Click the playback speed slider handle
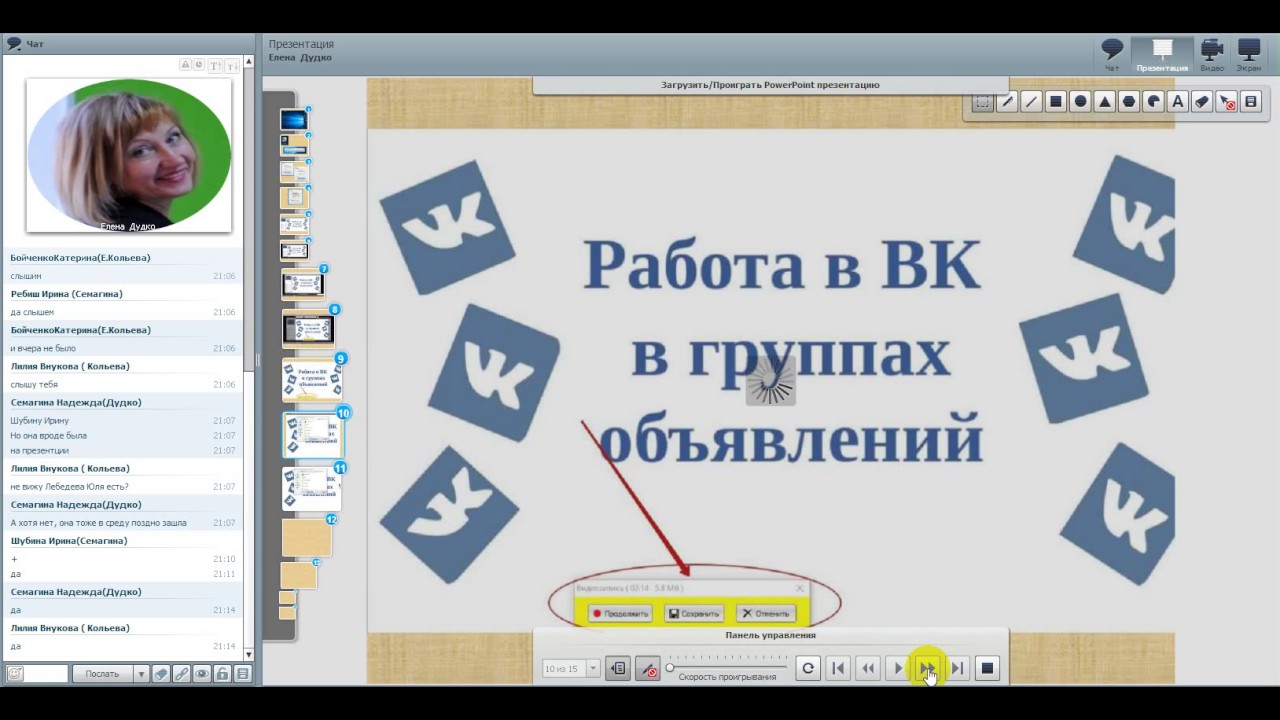Screen dimensions: 1280x720 [x=670, y=667]
